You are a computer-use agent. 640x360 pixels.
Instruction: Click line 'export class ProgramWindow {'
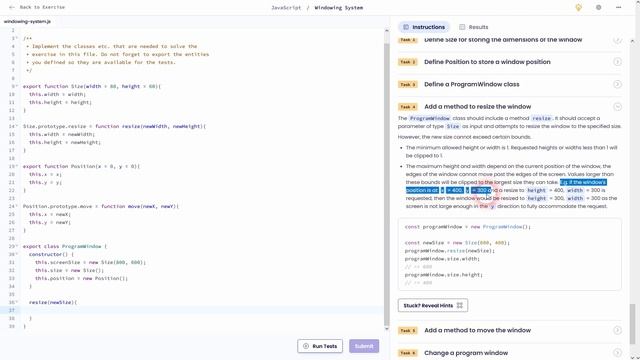64,246
